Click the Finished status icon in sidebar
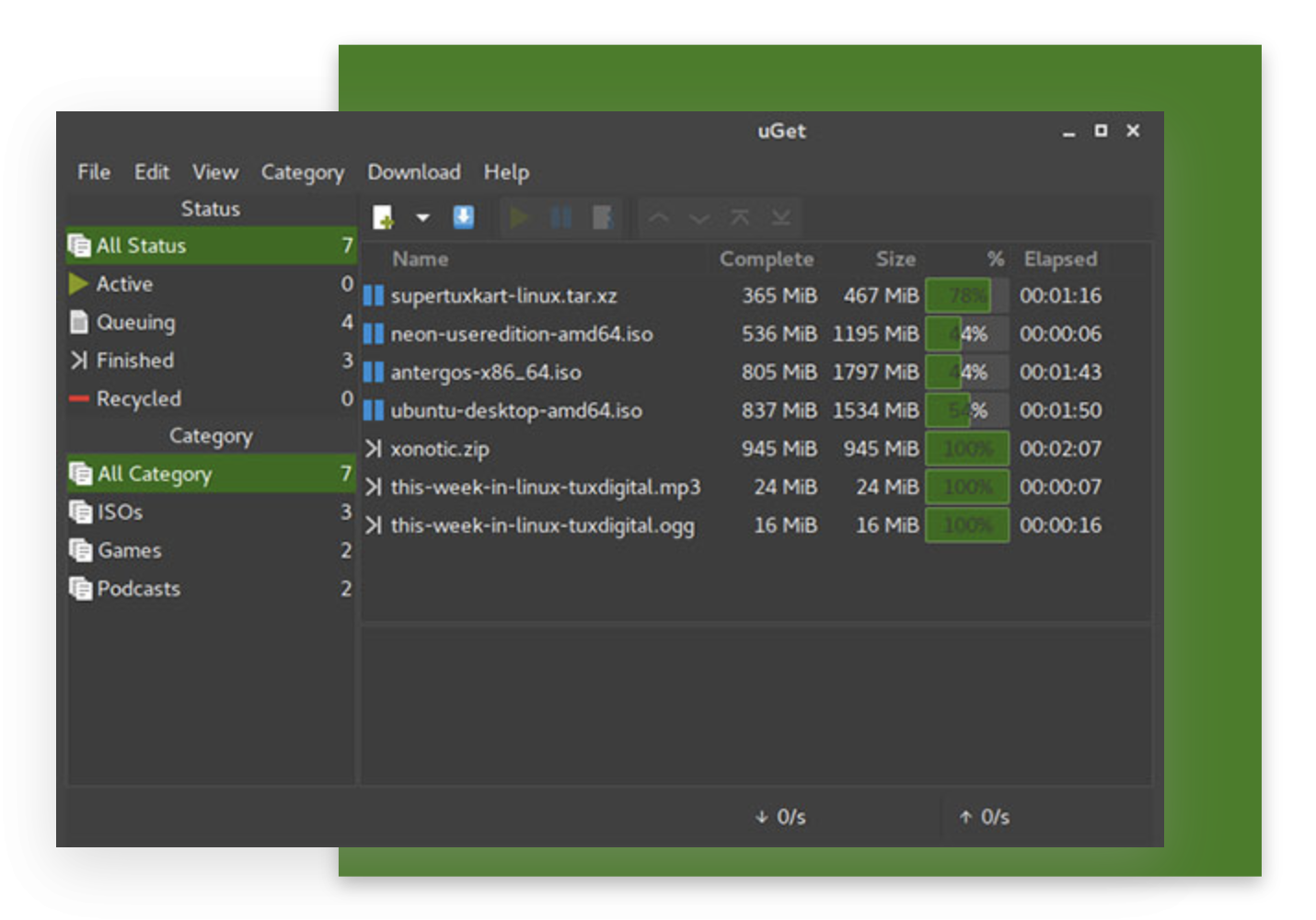The width and height of the screenshot is (1316, 920). point(79,361)
